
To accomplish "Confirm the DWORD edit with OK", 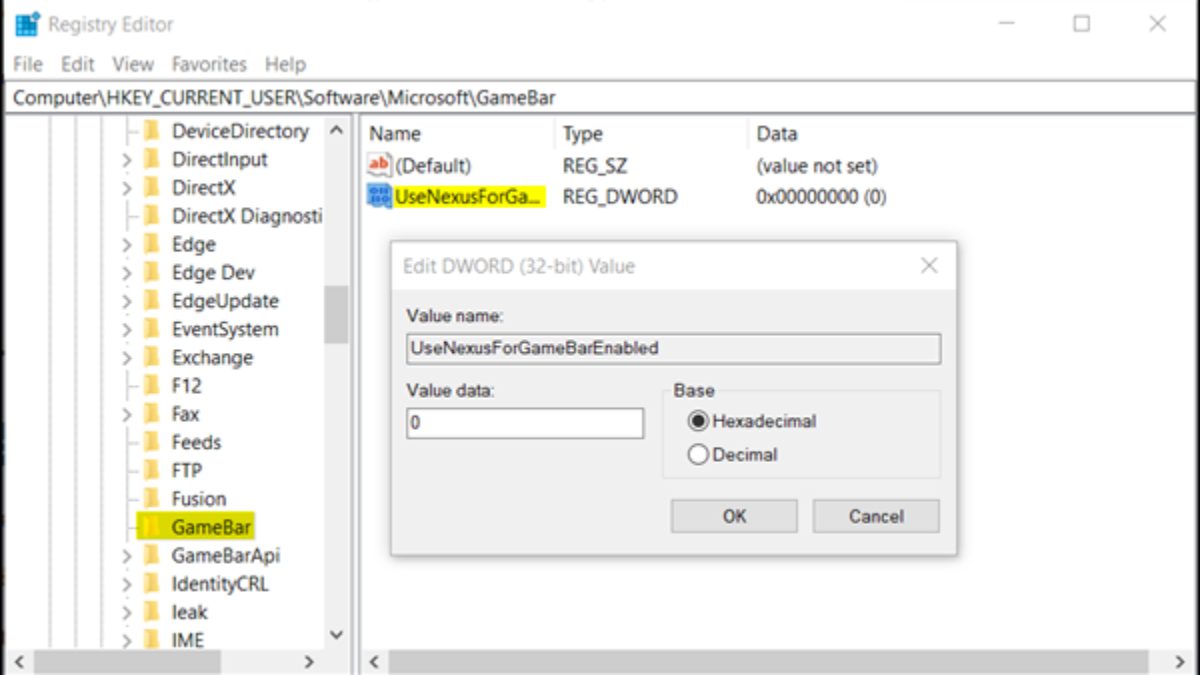I will tap(735, 516).
